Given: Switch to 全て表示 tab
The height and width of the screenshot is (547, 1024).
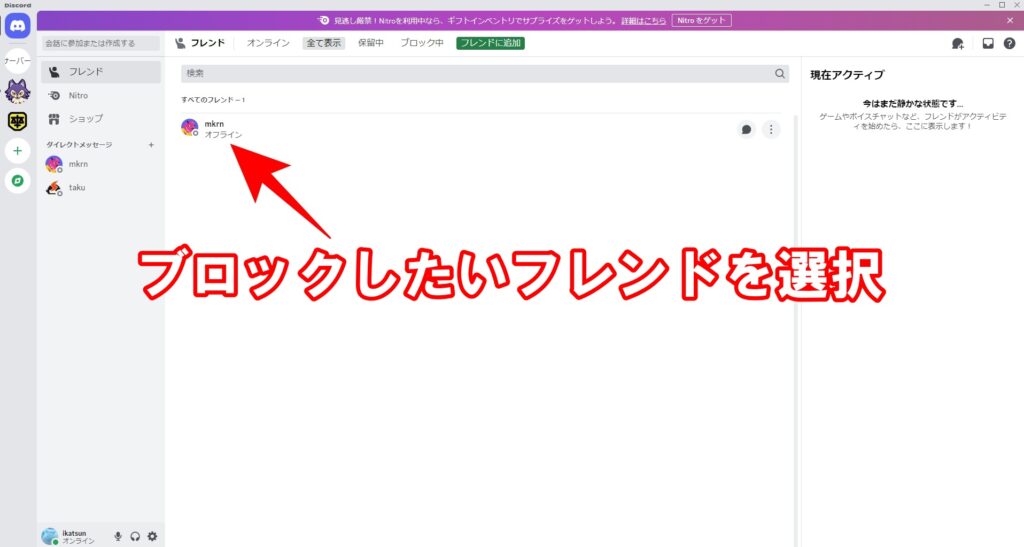Looking at the screenshot, I should click(x=324, y=43).
